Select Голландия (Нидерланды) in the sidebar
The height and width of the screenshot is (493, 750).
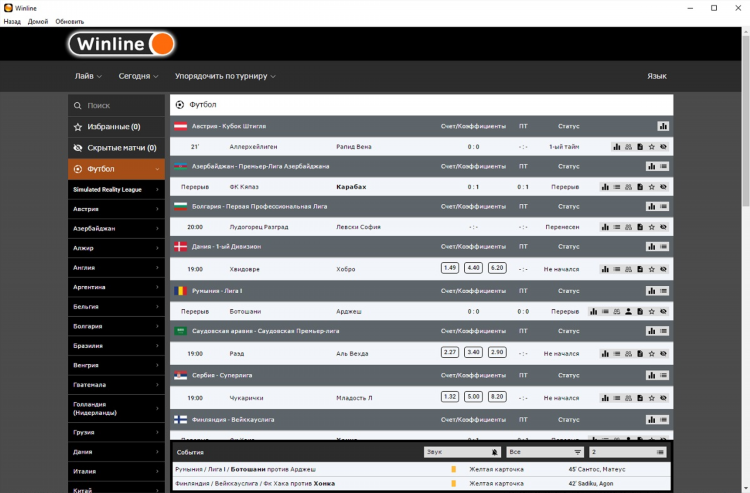pyautogui.click(x=116, y=408)
